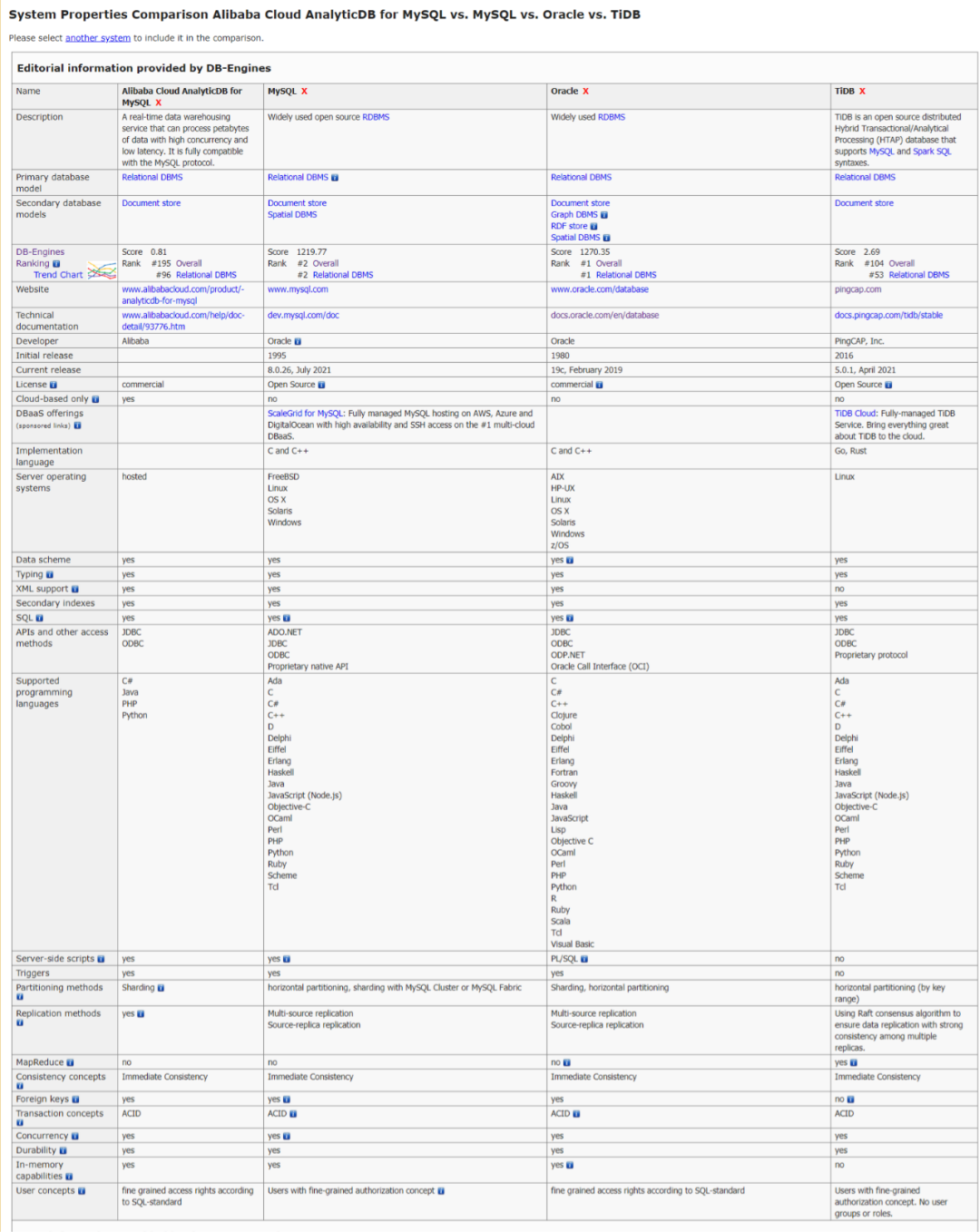Select developer name 'PingCAP, Inc.'

point(859,342)
